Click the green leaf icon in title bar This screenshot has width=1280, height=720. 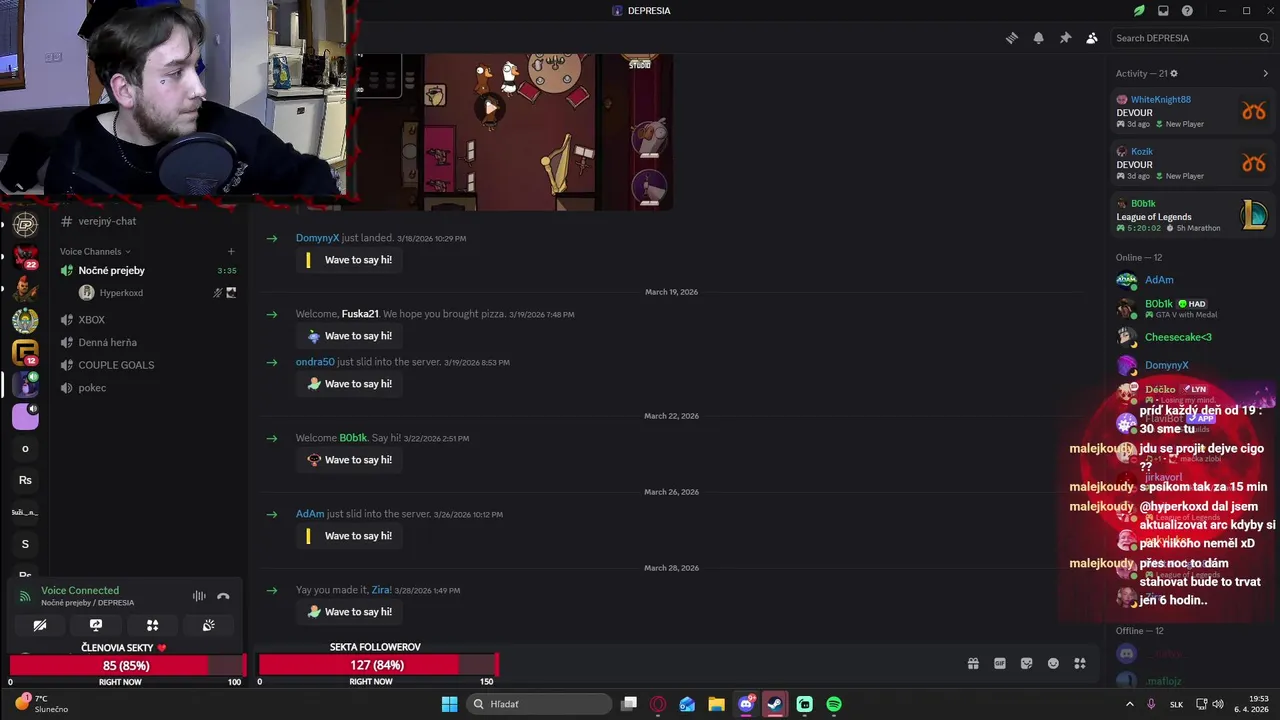pos(1139,11)
